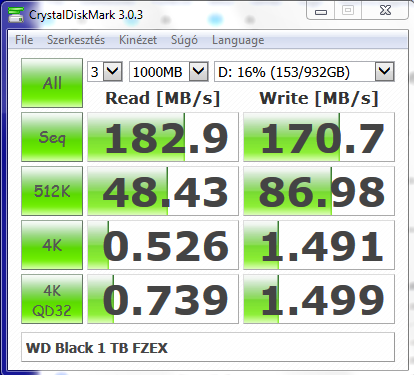Select 512K read value 48.43
This screenshot has height=375, width=414.
[163, 191]
